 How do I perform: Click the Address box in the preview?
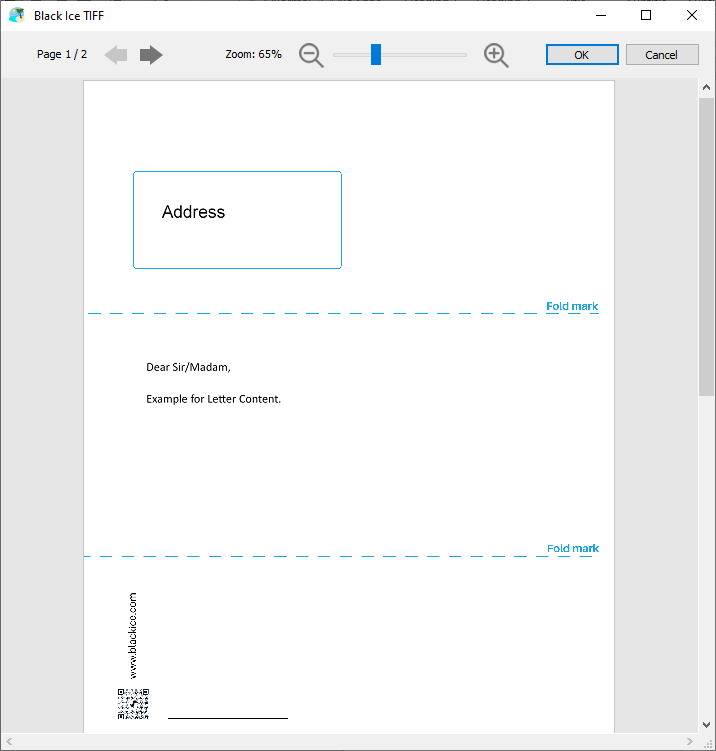point(237,220)
